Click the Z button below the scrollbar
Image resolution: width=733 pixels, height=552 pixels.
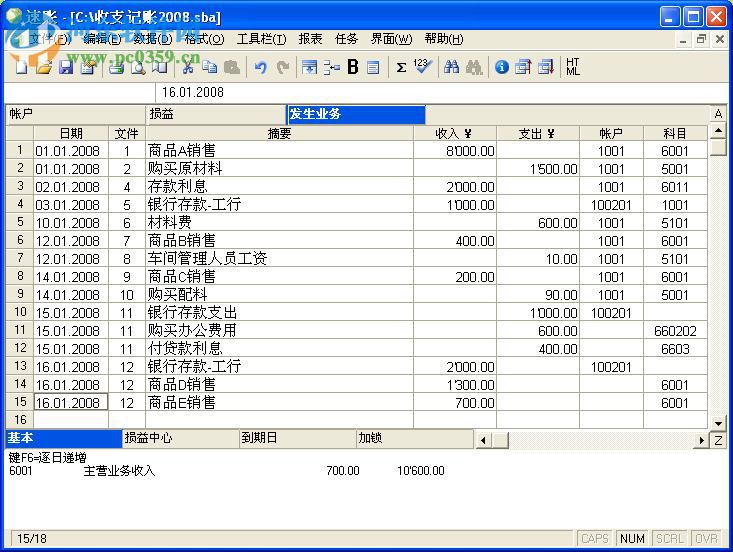[x=719, y=440]
